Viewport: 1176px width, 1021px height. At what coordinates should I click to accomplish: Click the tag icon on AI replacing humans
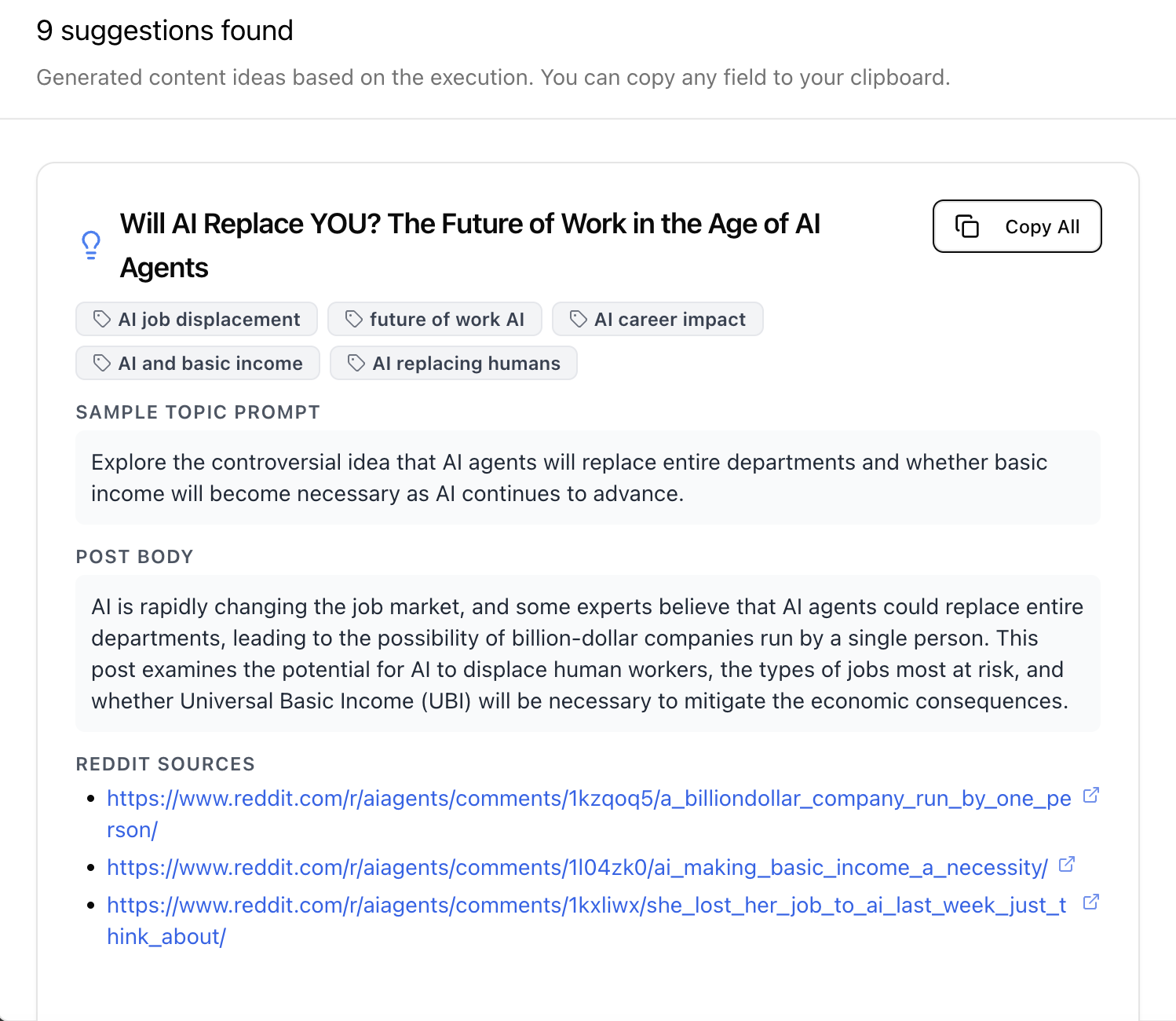[356, 363]
